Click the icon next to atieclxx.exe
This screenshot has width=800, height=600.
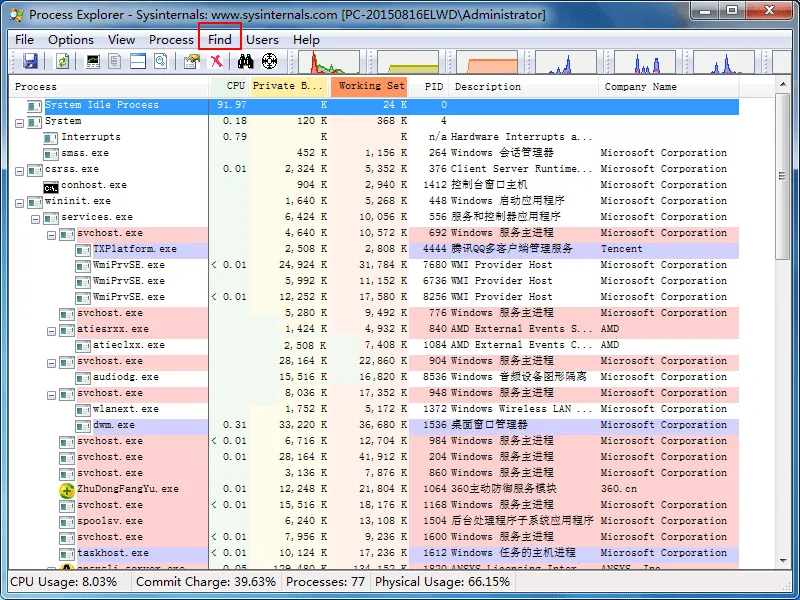(x=83, y=346)
